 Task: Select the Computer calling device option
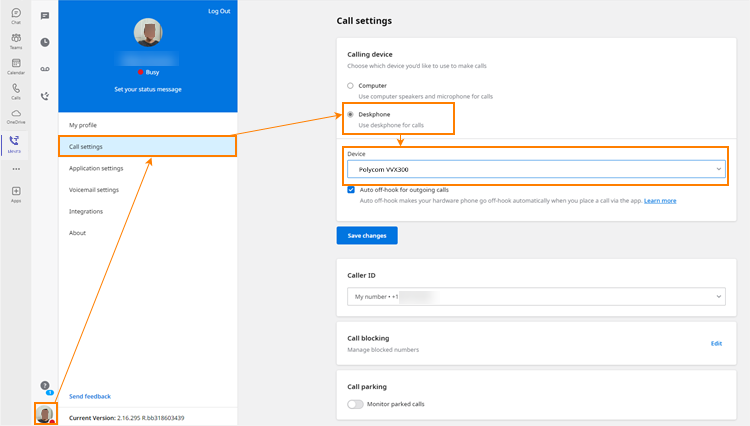[350, 86]
